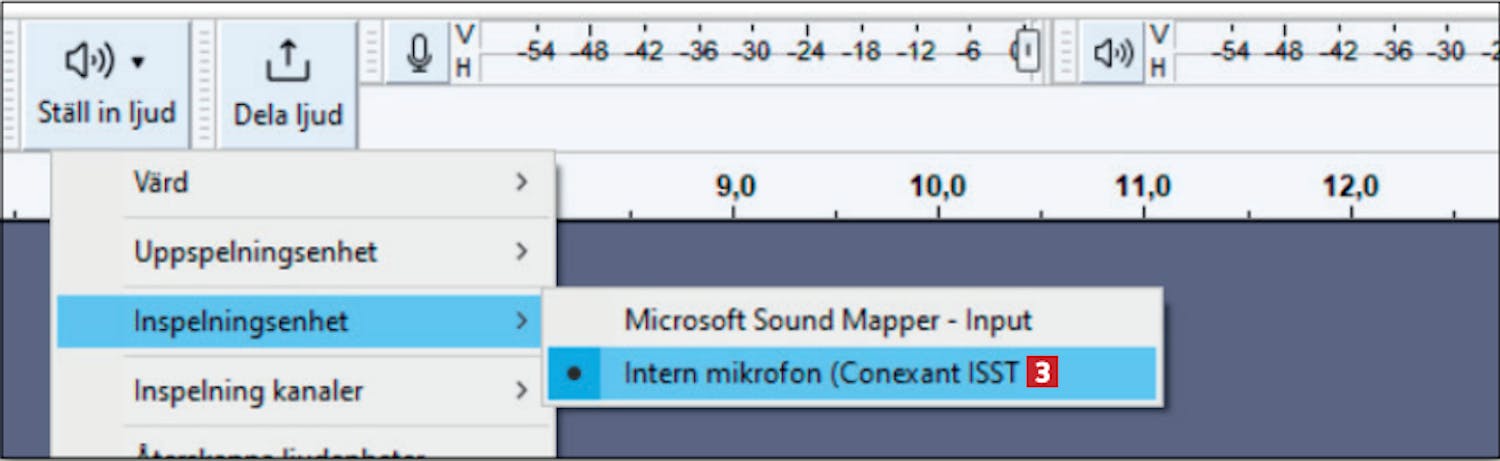Viewport: 1500px width, 461px height.
Task: Click grip handle before playback meter toolbar
Action: 1066,53
